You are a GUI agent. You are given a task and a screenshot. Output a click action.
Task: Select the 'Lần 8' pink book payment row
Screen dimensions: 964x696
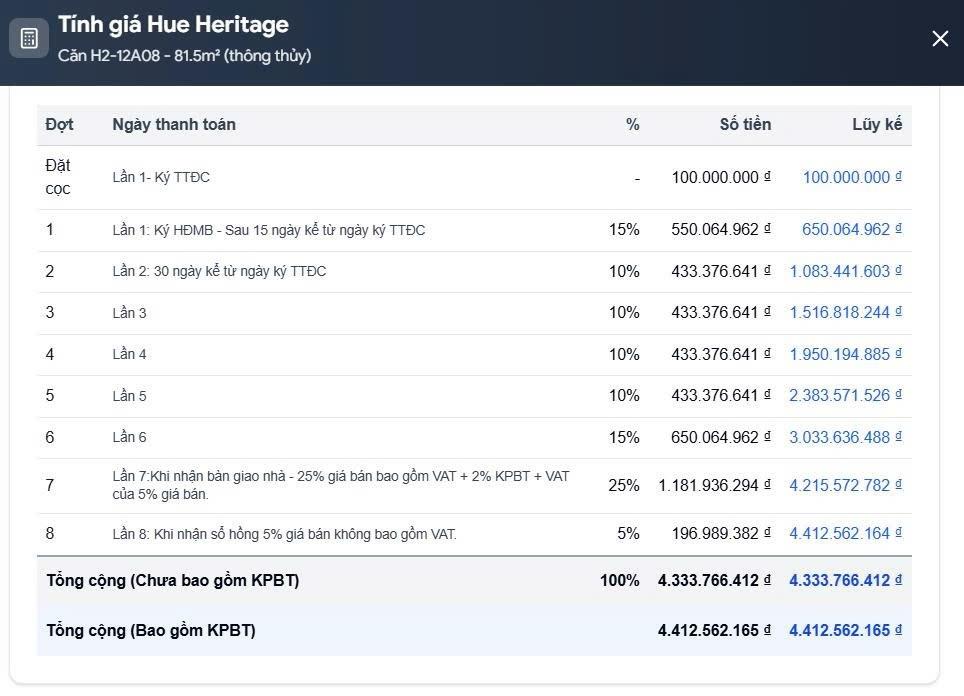point(284,534)
